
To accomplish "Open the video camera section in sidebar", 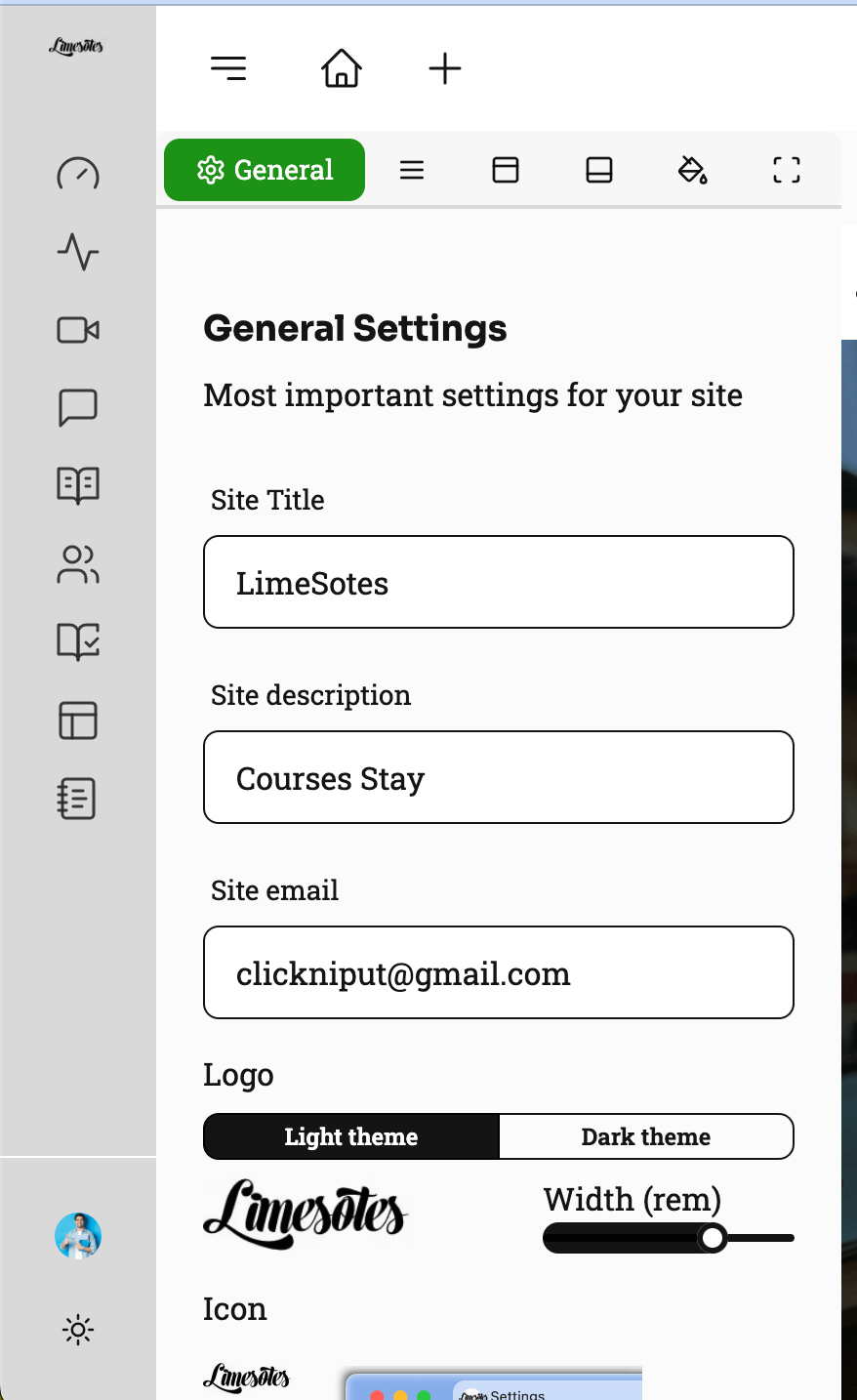I will [x=78, y=330].
